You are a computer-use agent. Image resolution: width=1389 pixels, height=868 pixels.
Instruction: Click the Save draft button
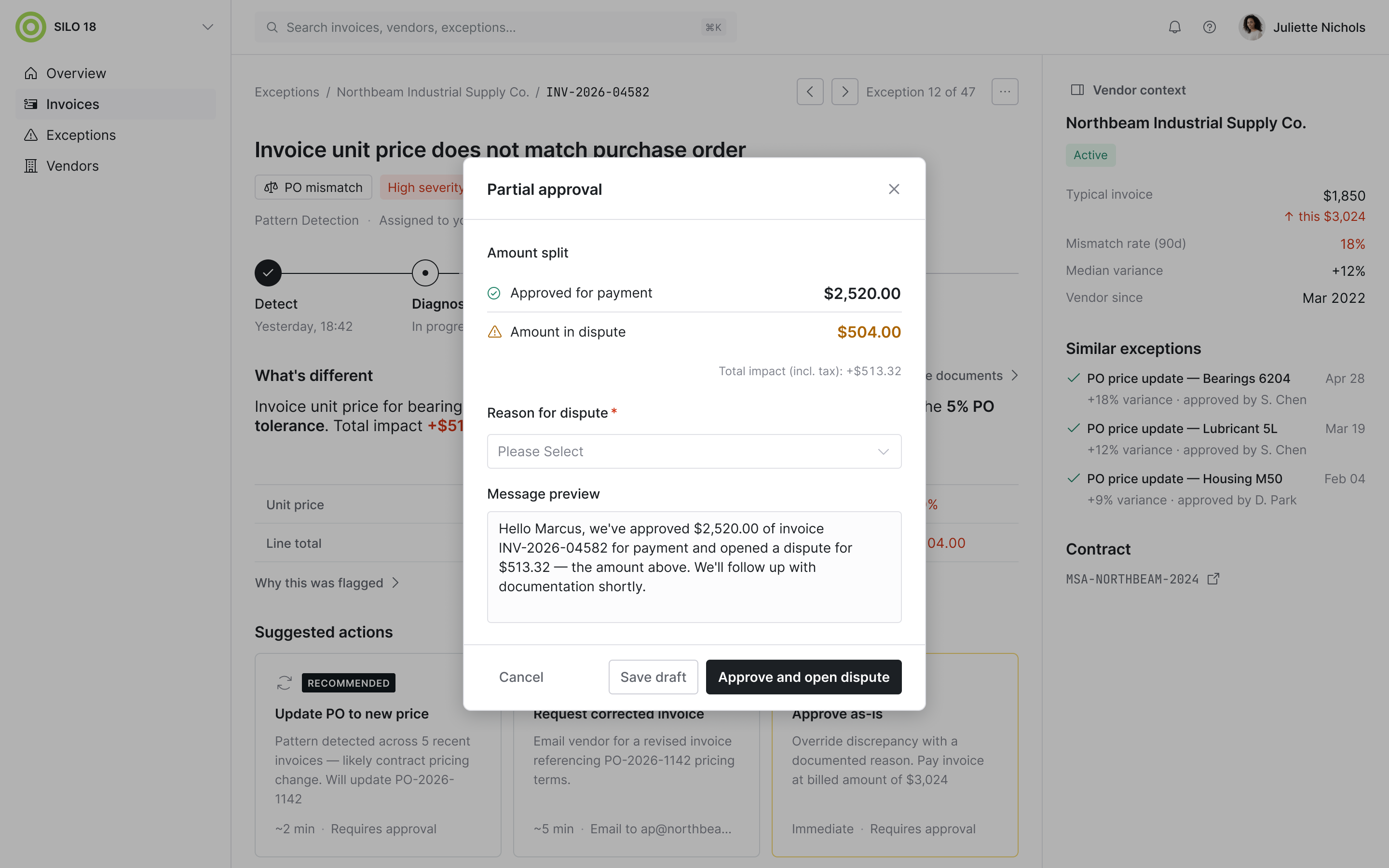[653, 677]
